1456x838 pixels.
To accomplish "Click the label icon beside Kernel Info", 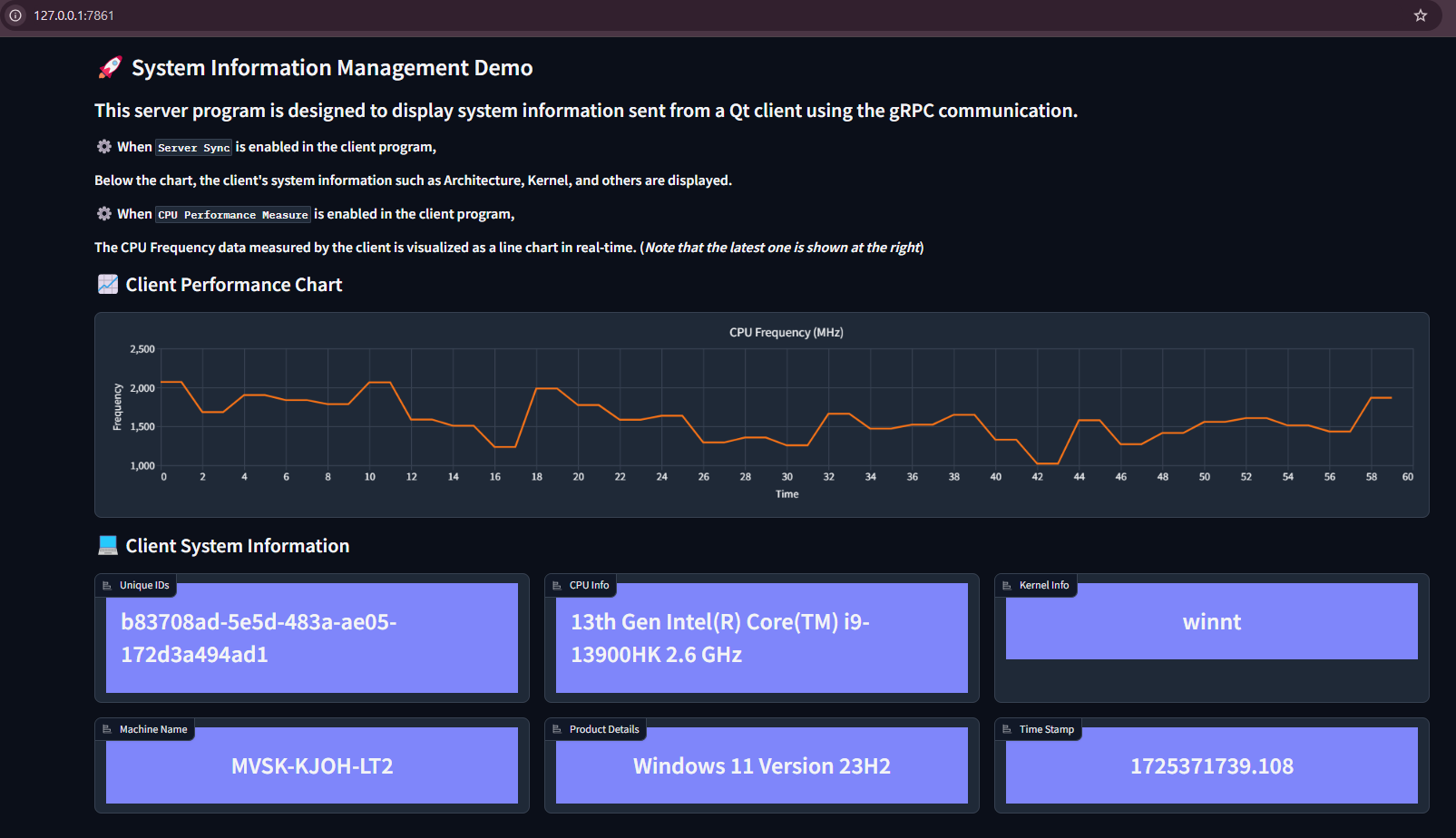I will (x=1009, y=585).
